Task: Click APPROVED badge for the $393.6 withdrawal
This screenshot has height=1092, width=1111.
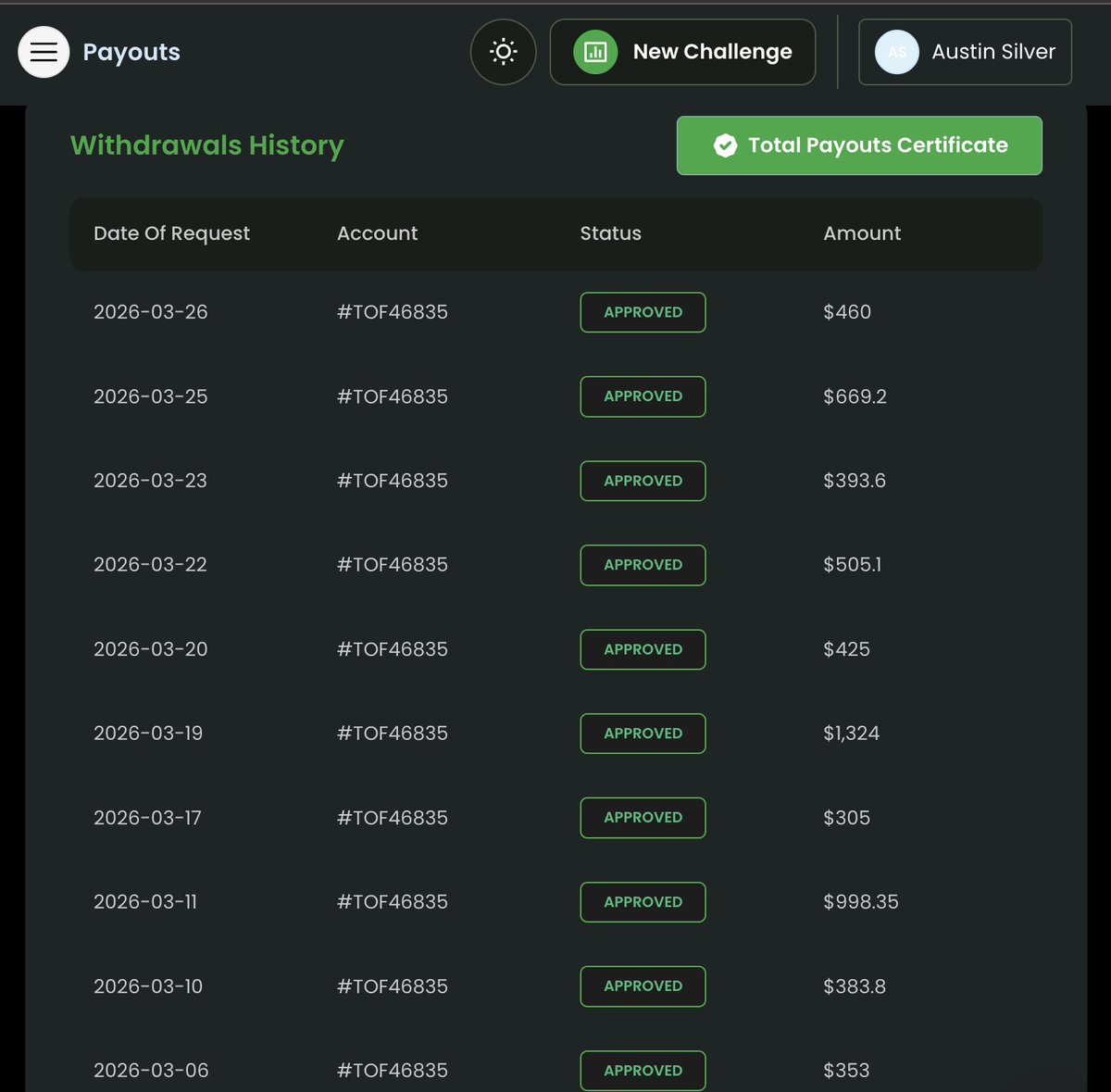Action: pos(643,481)
